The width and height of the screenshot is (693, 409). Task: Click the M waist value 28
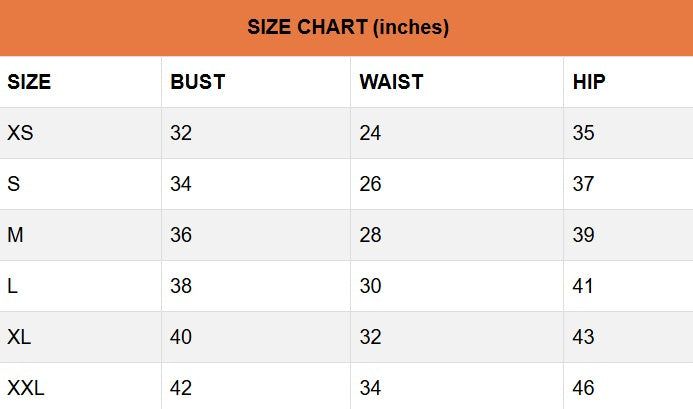370,235
